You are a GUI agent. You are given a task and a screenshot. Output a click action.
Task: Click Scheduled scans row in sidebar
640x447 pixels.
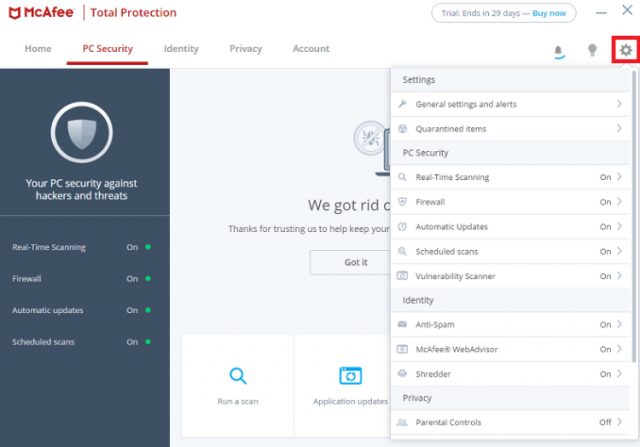pos(82,342)
